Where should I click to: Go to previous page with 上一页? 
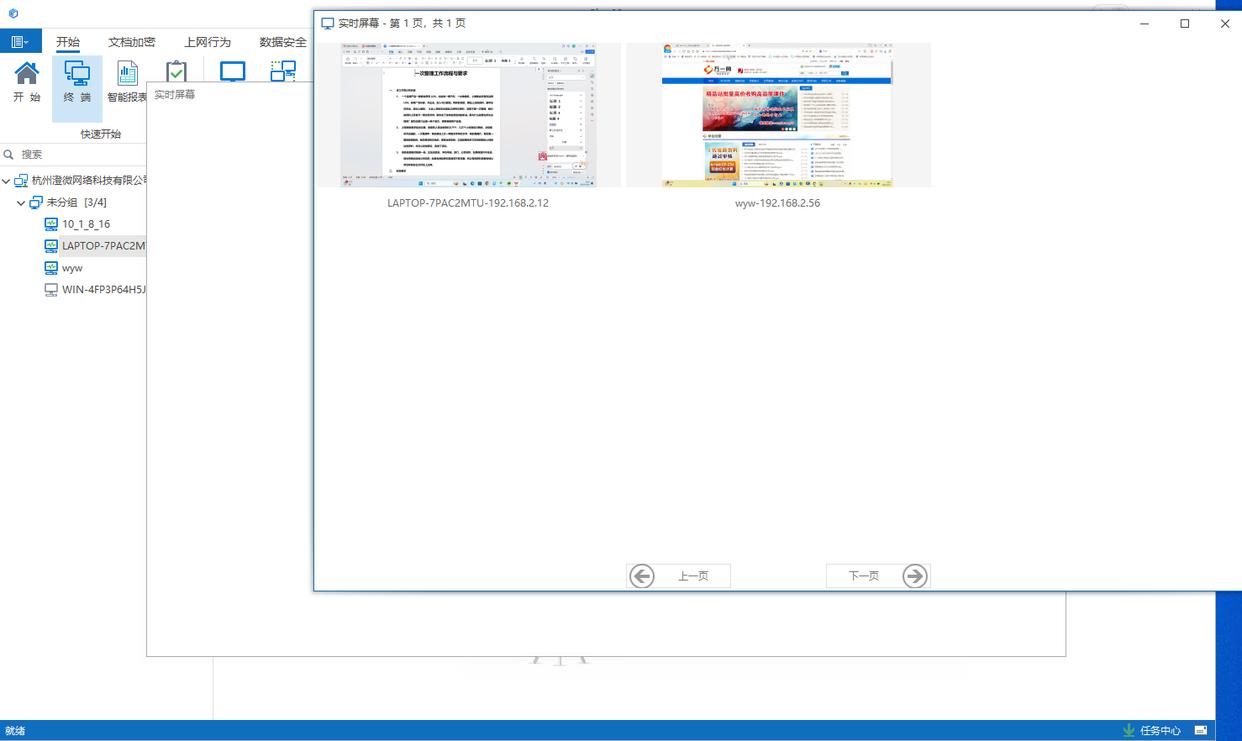point(678,576)
